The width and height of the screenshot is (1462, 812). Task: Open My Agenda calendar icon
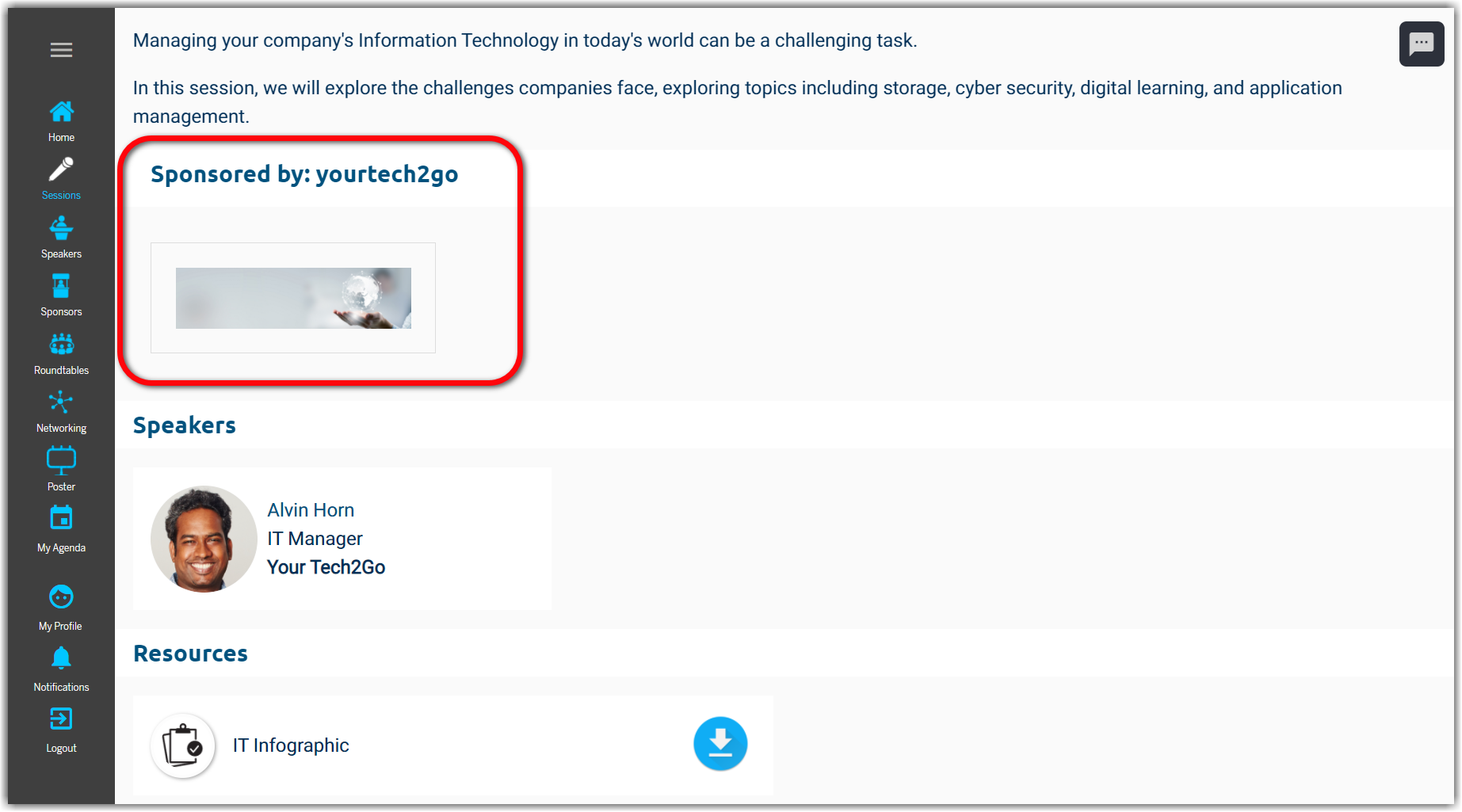click(61, 518)
